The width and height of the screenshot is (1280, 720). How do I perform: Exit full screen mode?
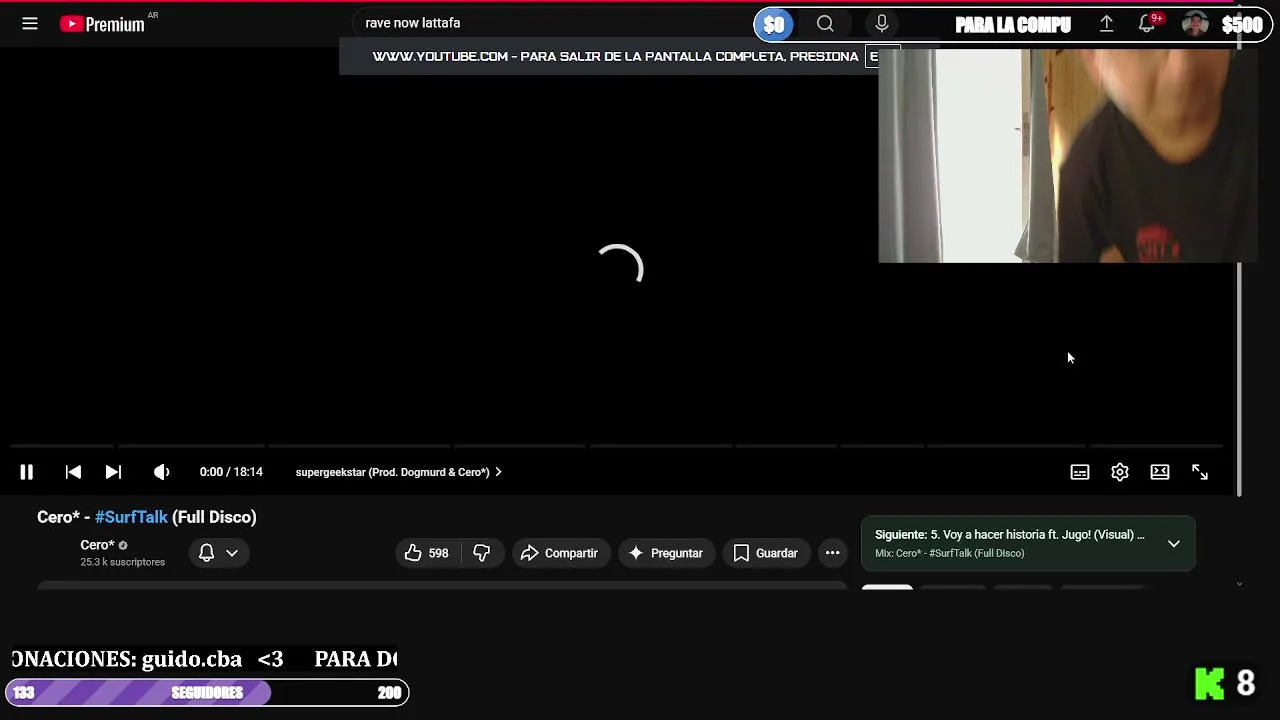coord(1200,472)
